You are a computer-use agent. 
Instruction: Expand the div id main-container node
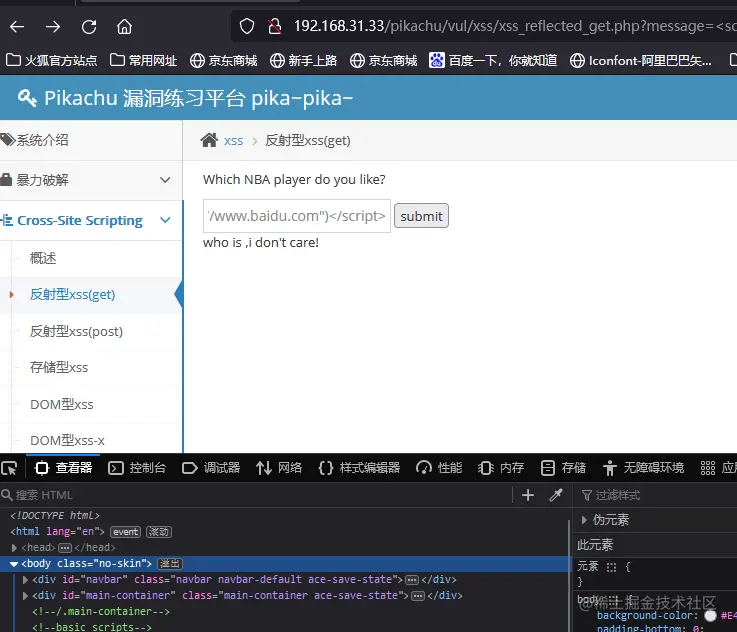click(x=25, y=595)
